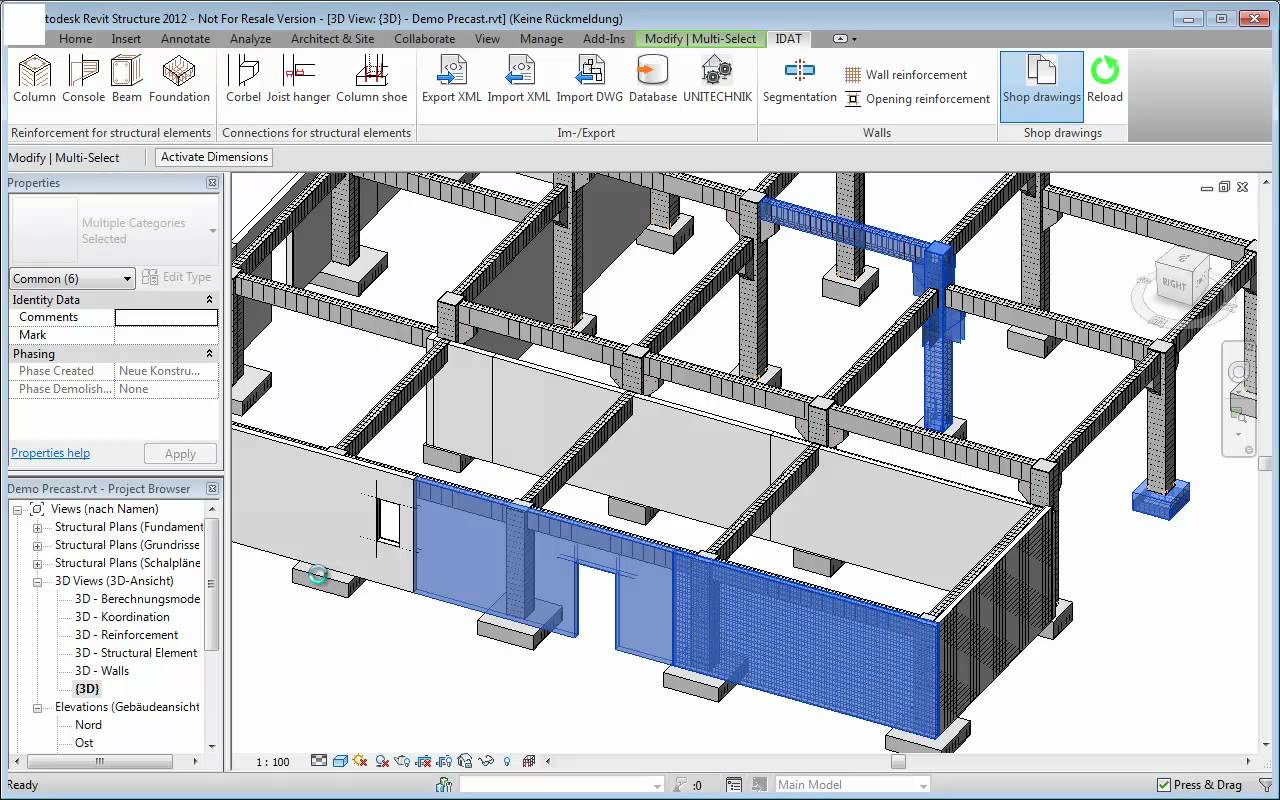Open the Annotate ribbon tab
Image resolution: width=1280 pixels, height=800 pixels.
(185, 39)
